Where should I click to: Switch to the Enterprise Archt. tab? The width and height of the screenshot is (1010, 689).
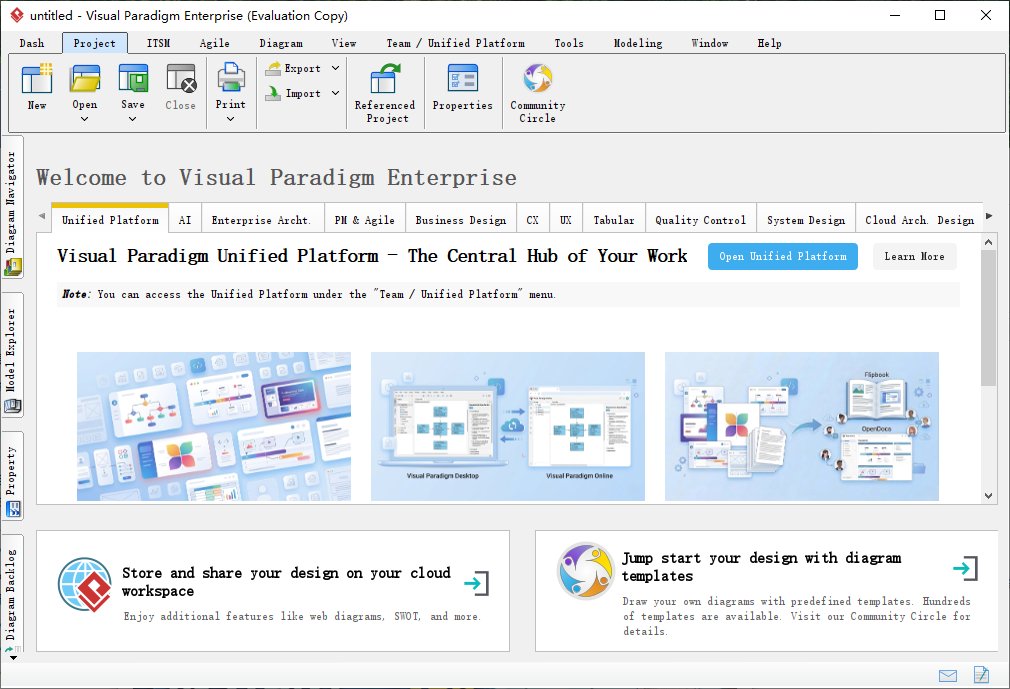(x=261, y=220)
